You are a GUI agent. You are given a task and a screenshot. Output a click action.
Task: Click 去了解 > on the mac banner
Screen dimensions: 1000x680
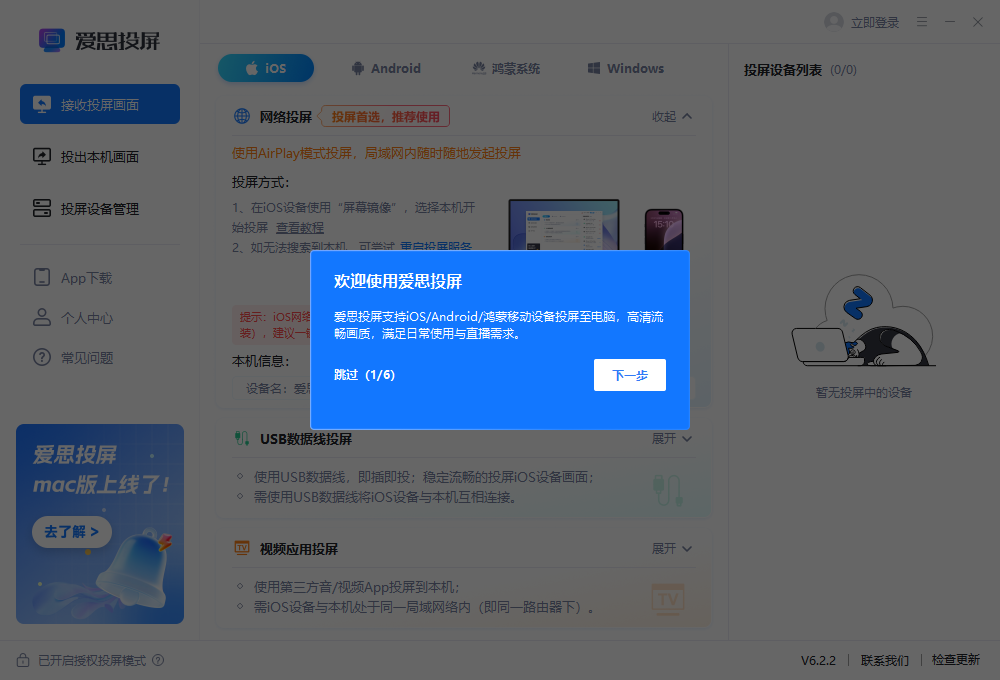pos(71,531)
